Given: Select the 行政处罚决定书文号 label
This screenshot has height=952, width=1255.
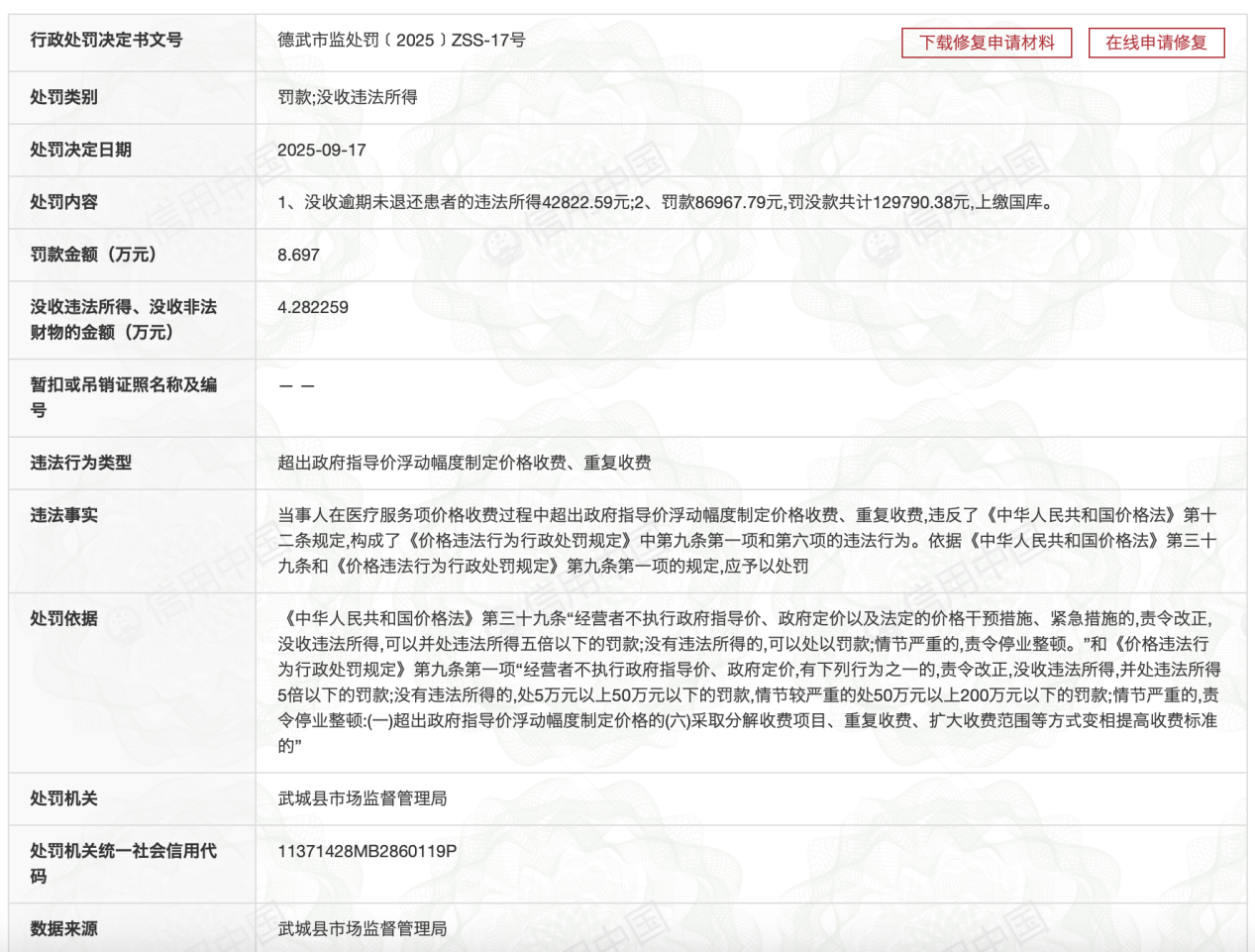Looking at the screenshot, I should [x=106, y=40].
